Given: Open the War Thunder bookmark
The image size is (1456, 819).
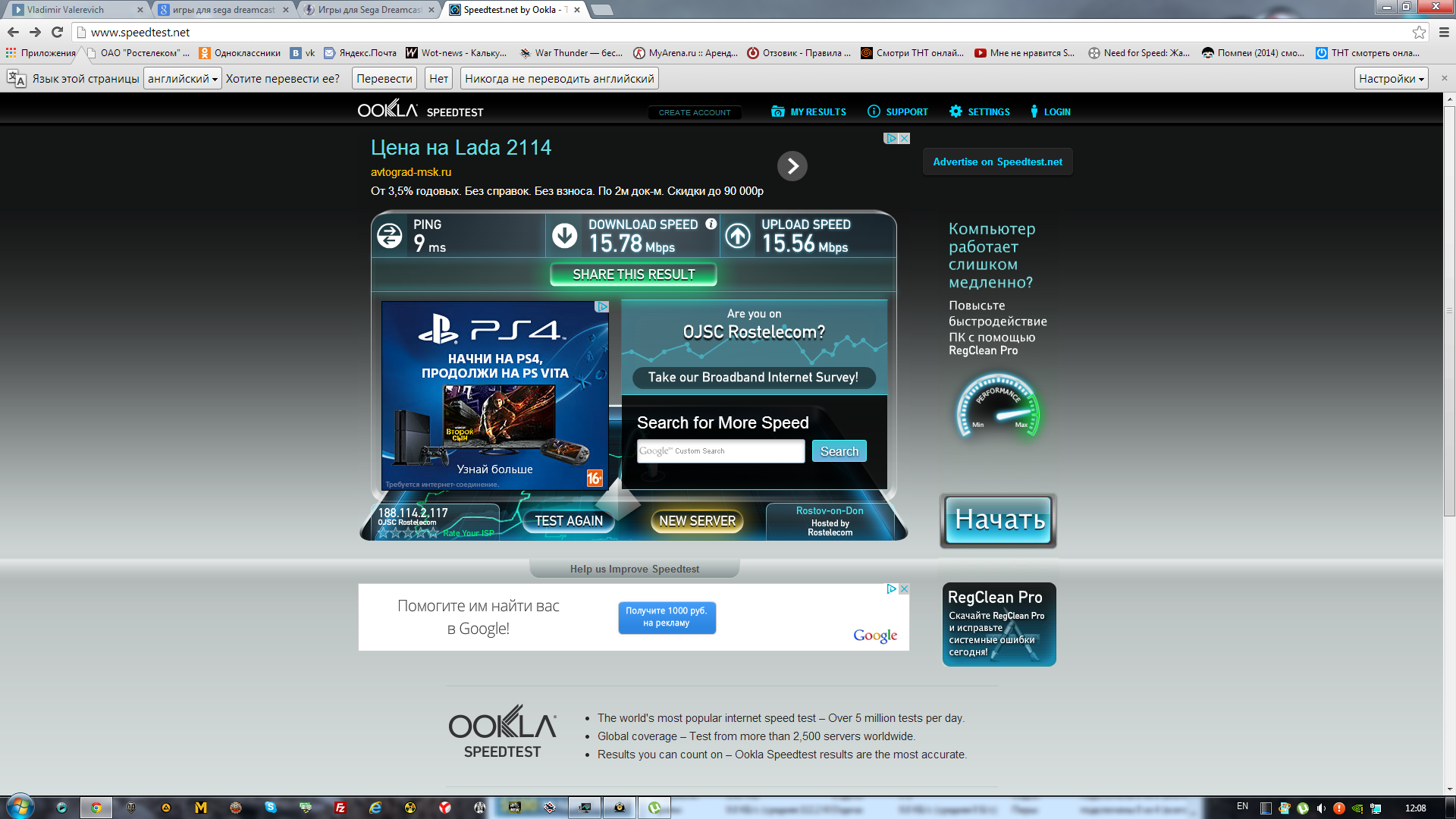Looking at the screenshot, I should (x=571, y=53).
